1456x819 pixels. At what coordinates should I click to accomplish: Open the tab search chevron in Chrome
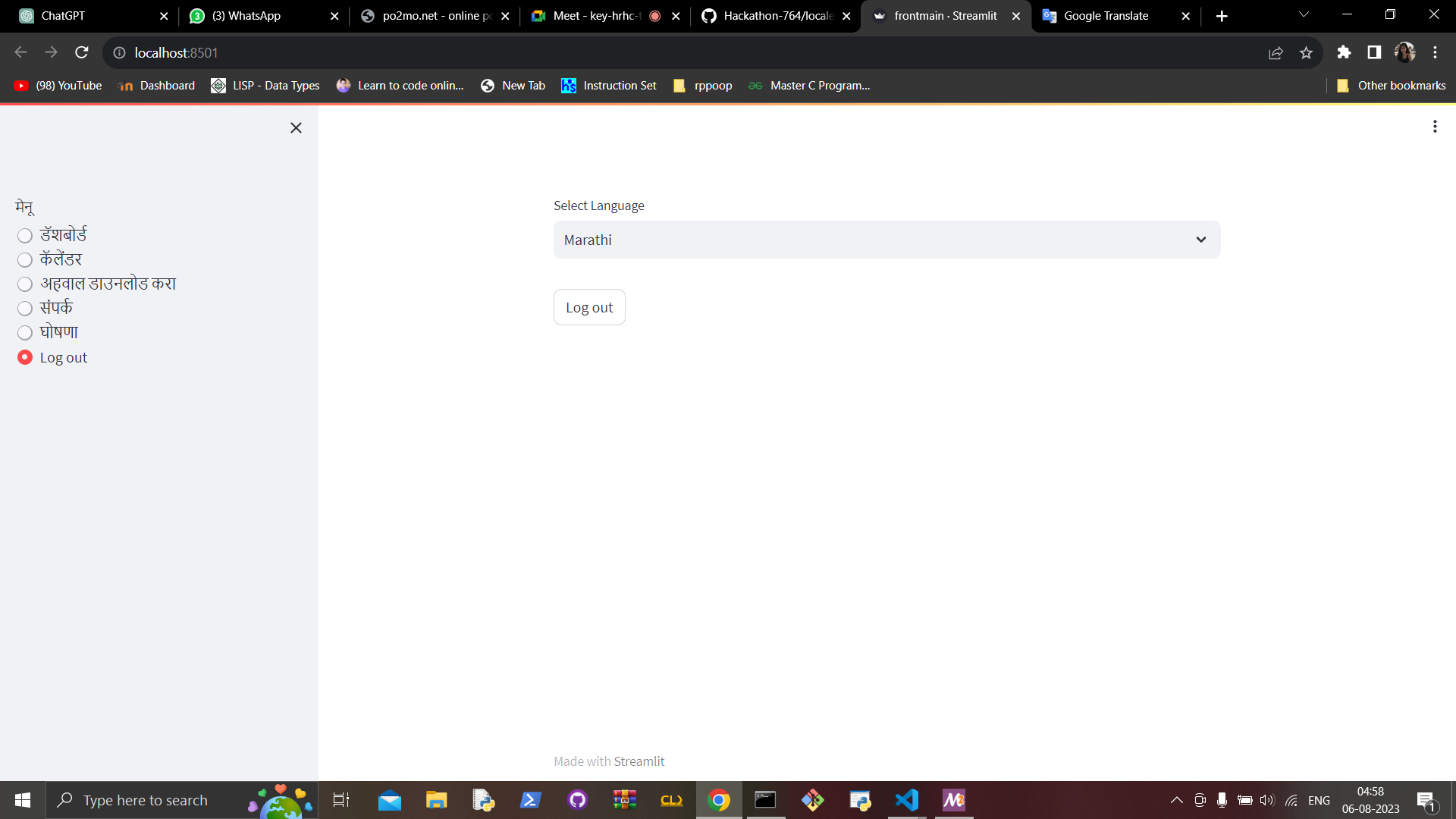pos(1304,15)
